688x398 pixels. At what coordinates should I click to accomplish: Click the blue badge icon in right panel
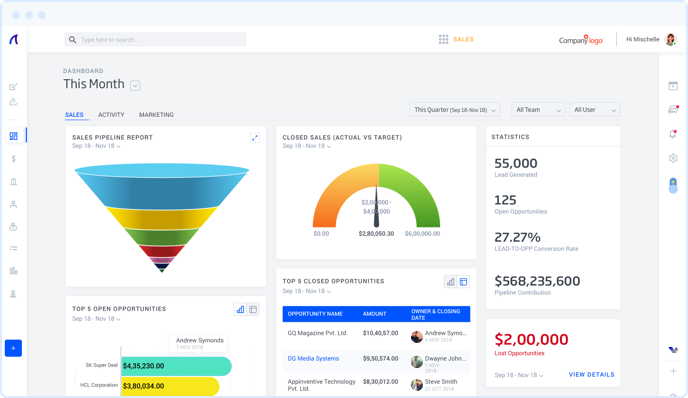(673, 185)
